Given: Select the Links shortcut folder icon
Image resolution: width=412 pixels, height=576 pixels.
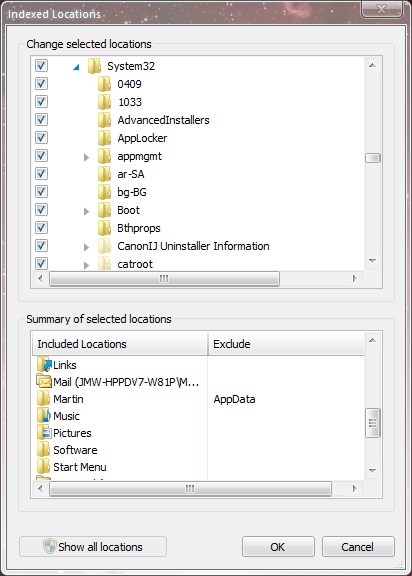Looking at the screenshot, I should [44, 365].
